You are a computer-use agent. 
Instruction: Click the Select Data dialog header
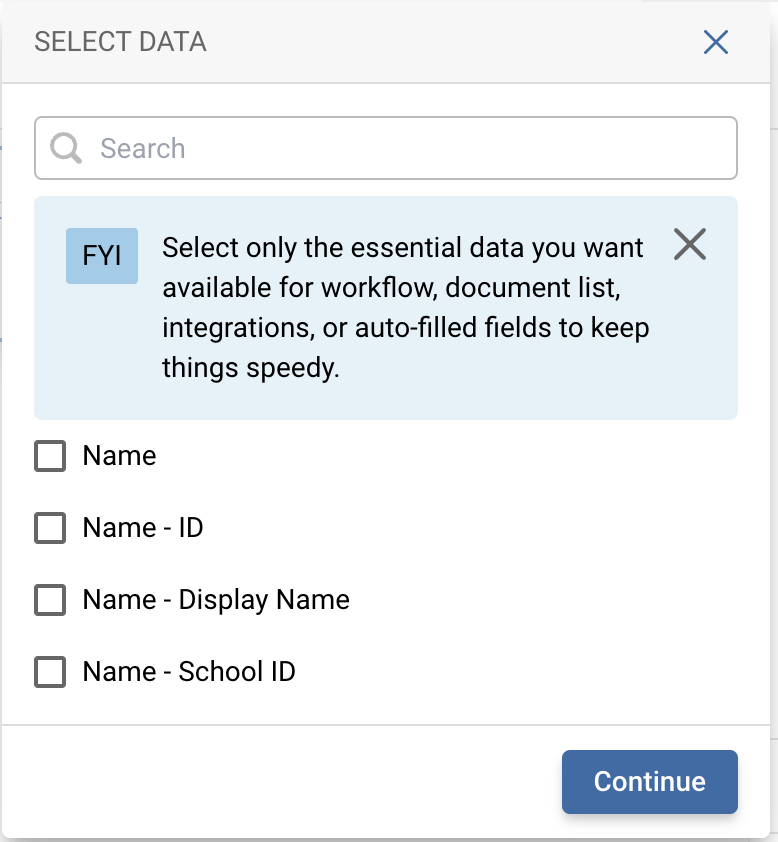[120, 42]
